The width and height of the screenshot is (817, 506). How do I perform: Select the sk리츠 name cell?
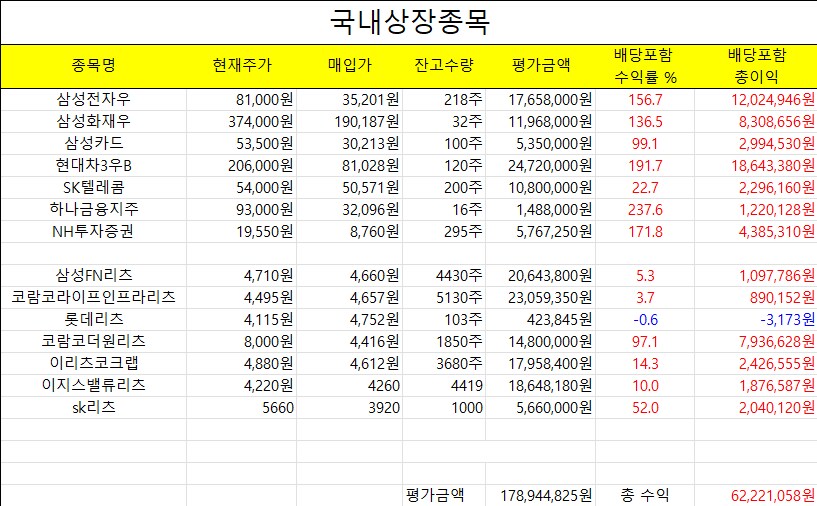point(94,408)
